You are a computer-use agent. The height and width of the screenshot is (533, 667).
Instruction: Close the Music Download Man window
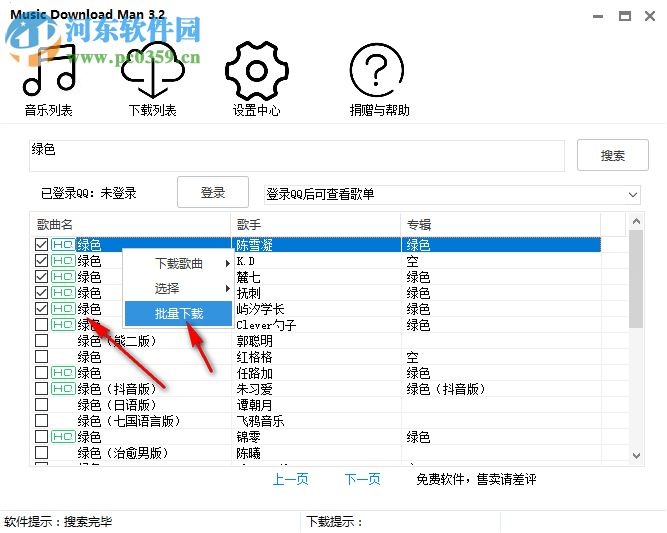point(650,17)
